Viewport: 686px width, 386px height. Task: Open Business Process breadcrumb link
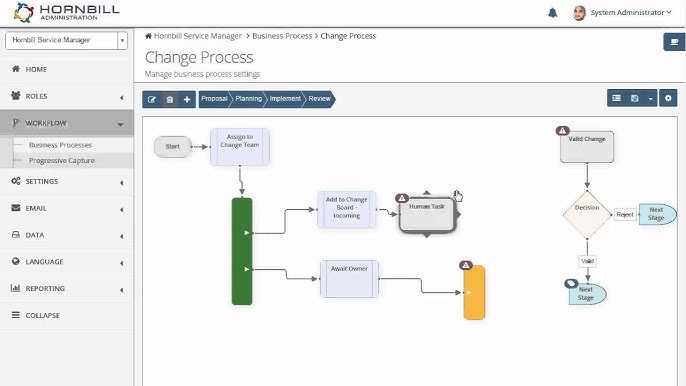[x=282, y=36]
